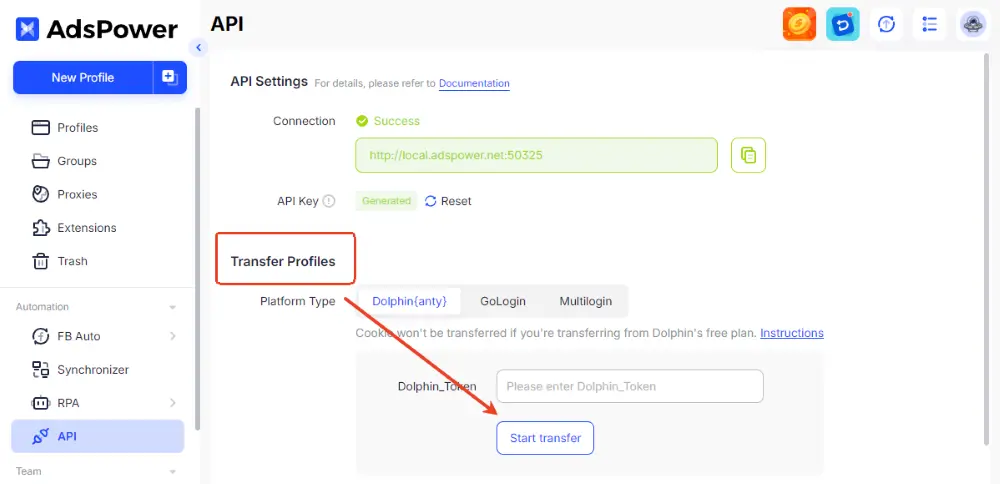Screen dimensions: 1000x484
Task: Click the Profiles window icon in the sidebar
Action: (x=40, y=128)
